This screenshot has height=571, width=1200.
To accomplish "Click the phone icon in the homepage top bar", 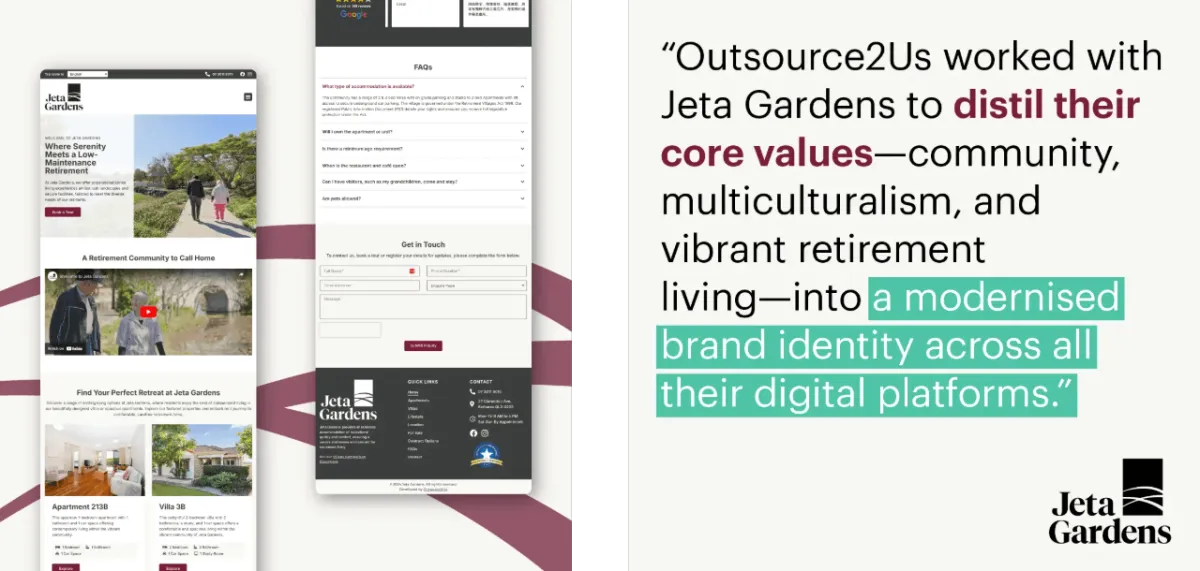I will pos(207,74).
